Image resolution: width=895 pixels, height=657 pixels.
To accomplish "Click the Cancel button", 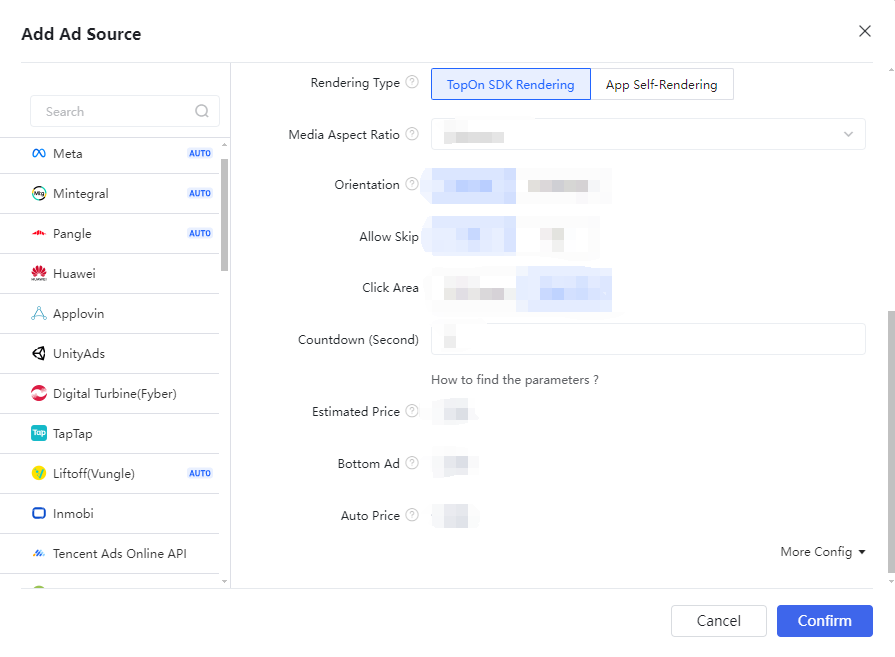I will [718, 621].
